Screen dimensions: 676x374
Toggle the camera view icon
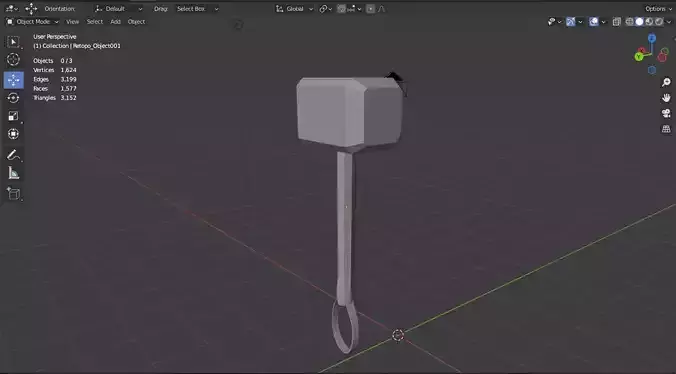coord(666,113)
